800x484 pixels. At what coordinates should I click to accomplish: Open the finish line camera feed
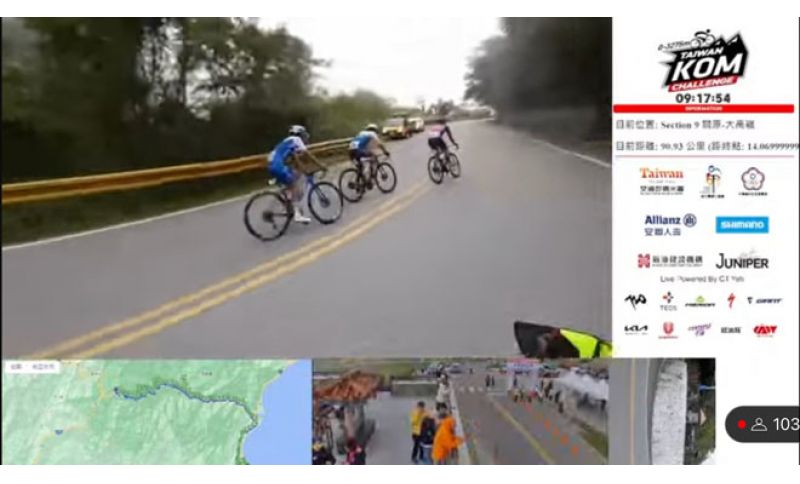pos(460,412)
